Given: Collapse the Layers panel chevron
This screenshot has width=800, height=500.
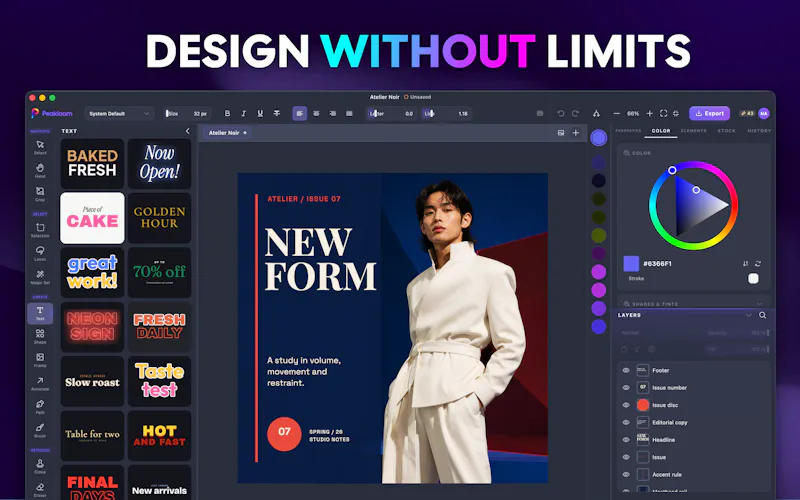Looking at the screenshot, I should tap(748, 315).
